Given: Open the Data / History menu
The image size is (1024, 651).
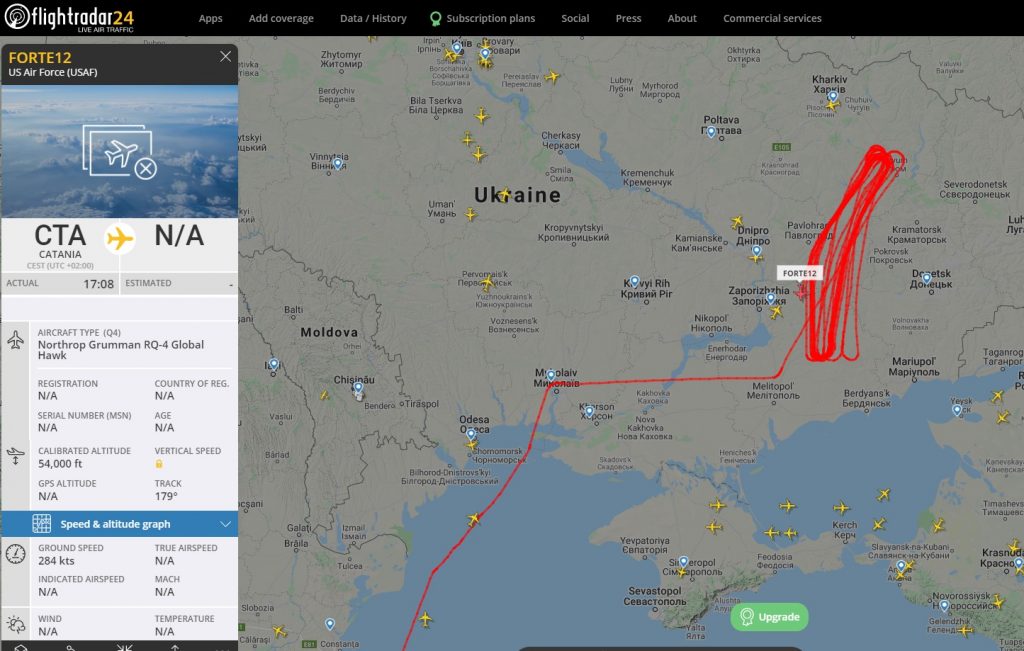Looking at the screenshot, I should tap(373, 18).
